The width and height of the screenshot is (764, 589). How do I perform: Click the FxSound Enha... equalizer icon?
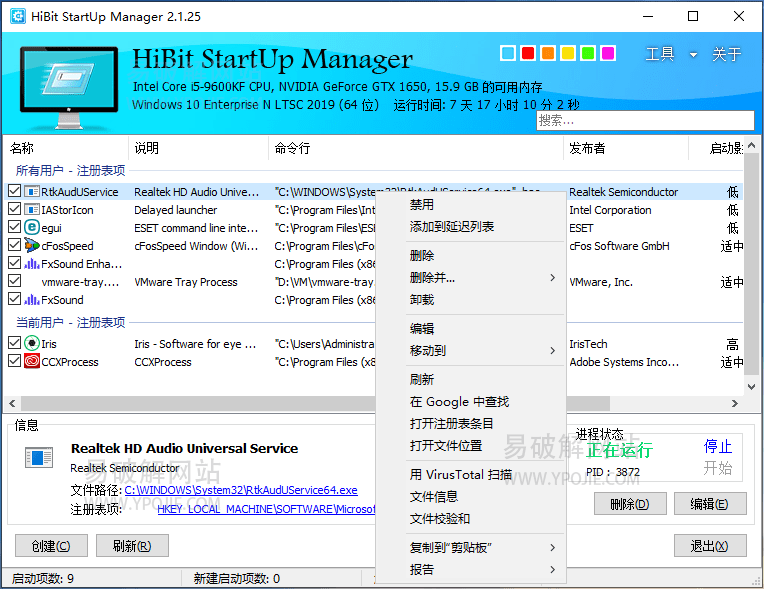[32, 264]
